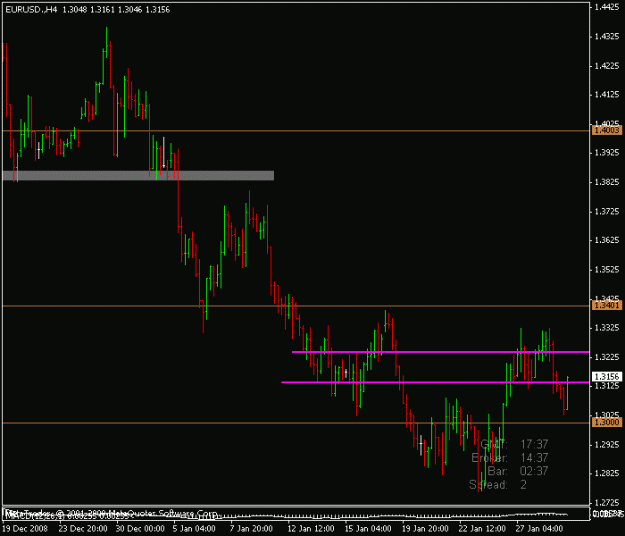
Task: Click the 5 Jan 04:00 time label
Action: (x=194, y=529)
